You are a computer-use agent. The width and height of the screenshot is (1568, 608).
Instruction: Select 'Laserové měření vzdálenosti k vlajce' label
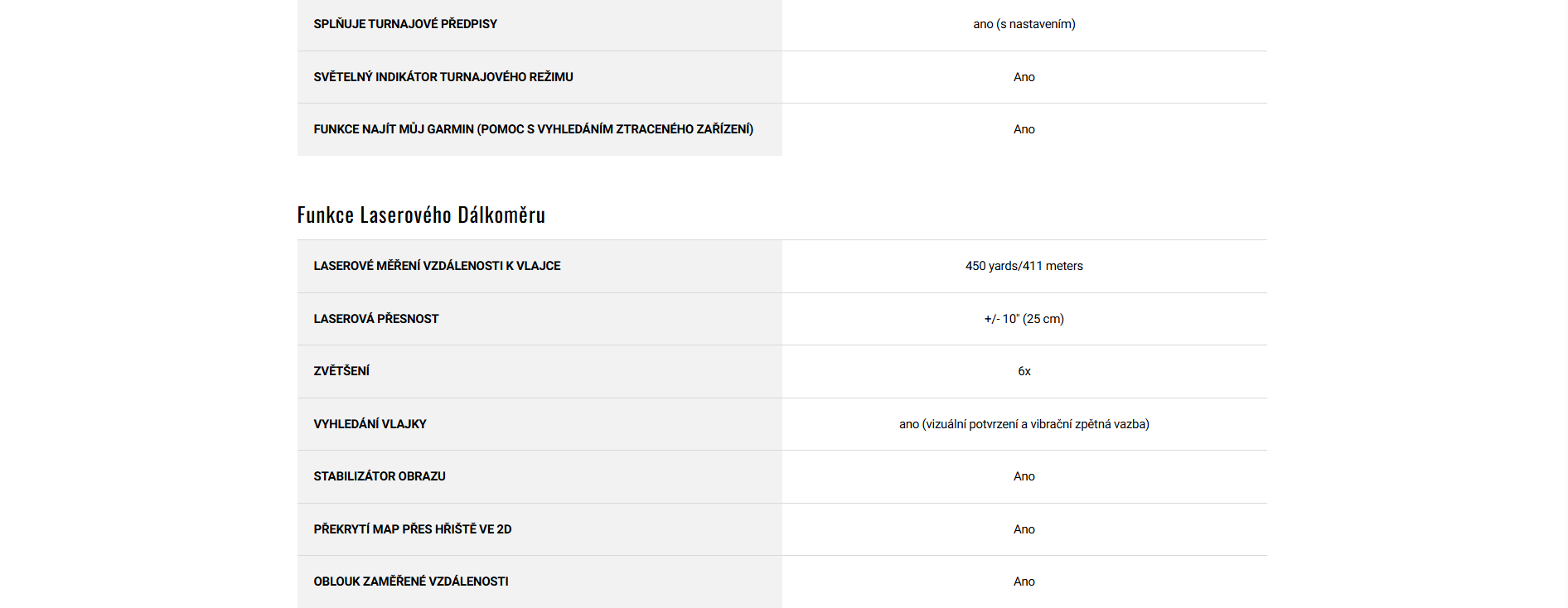pos(437,266)
